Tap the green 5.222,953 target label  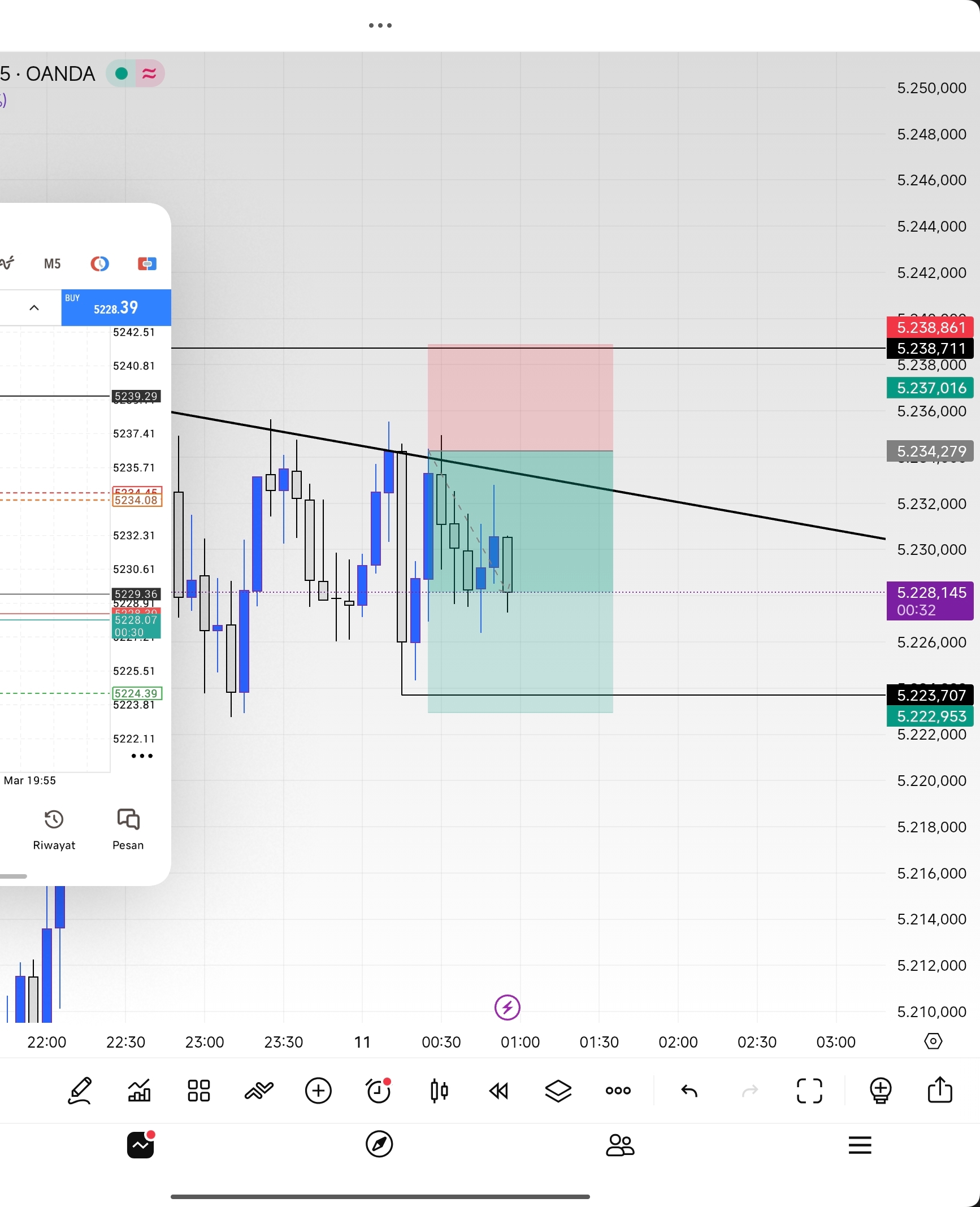[930, 716]
